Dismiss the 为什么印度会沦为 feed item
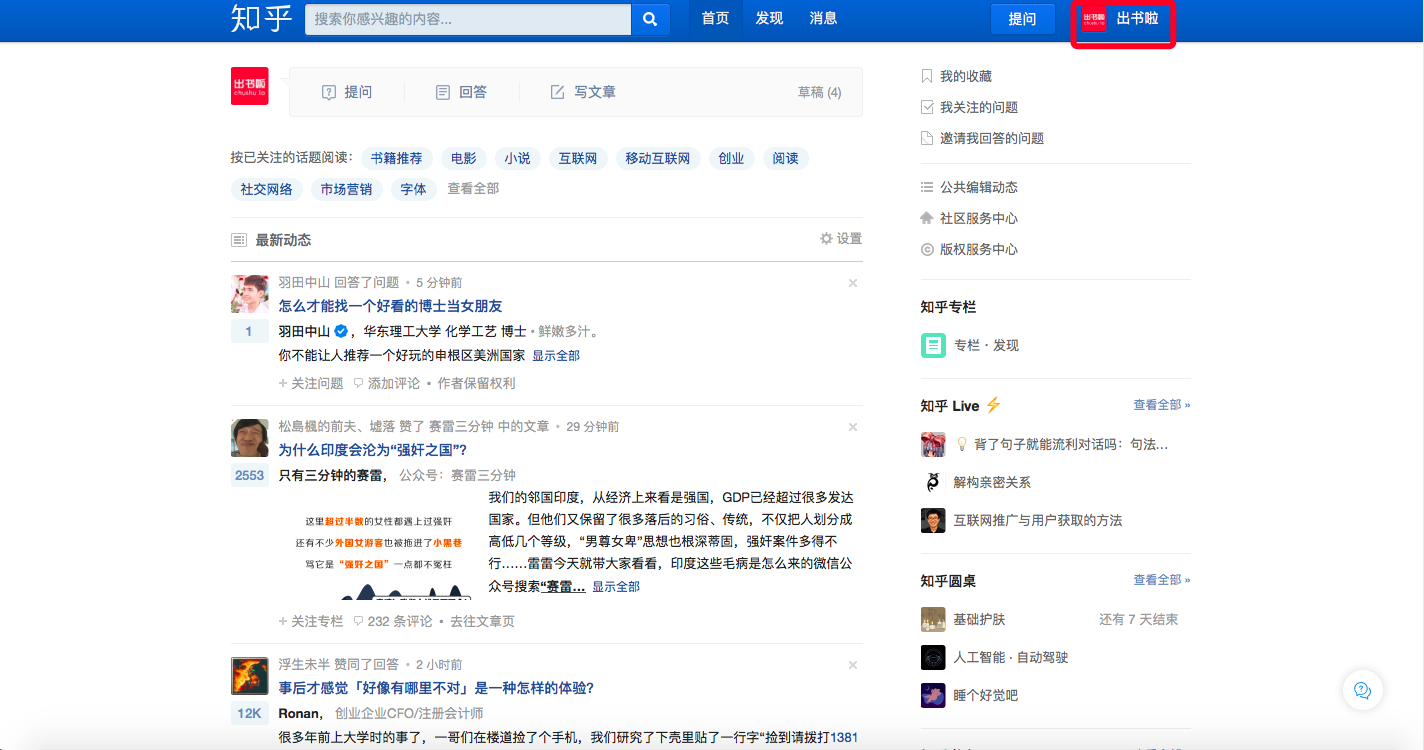The height and width of the screenshot is (750, 1424). pos(853,427)
